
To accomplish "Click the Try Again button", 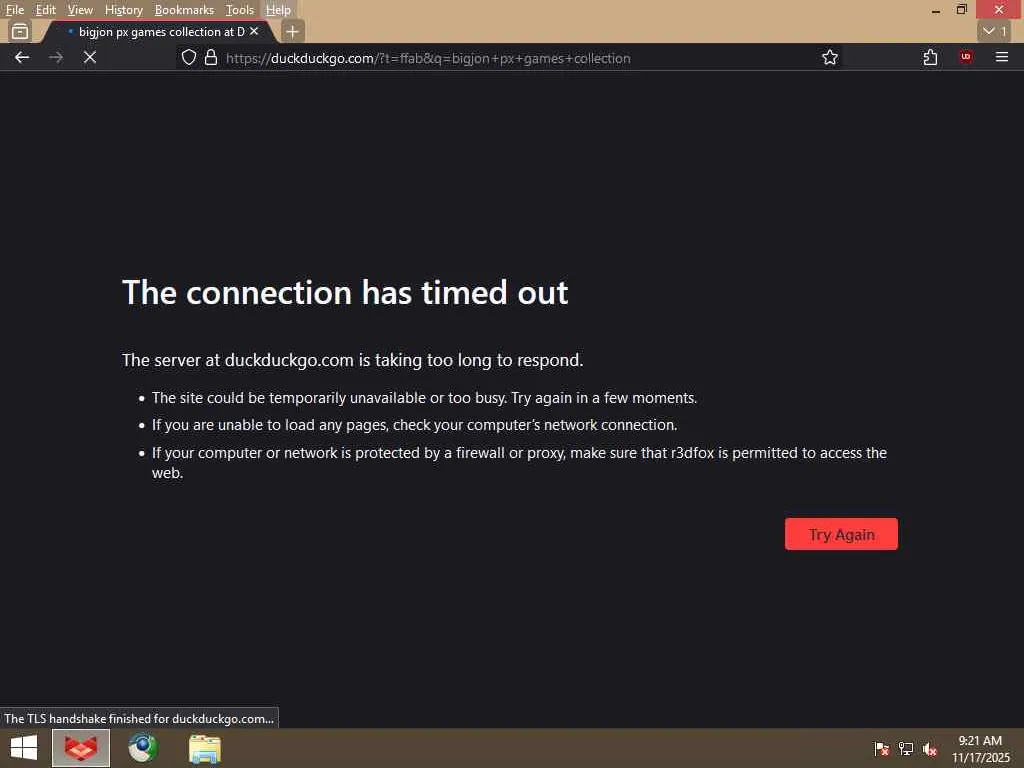I will [841, 534].
